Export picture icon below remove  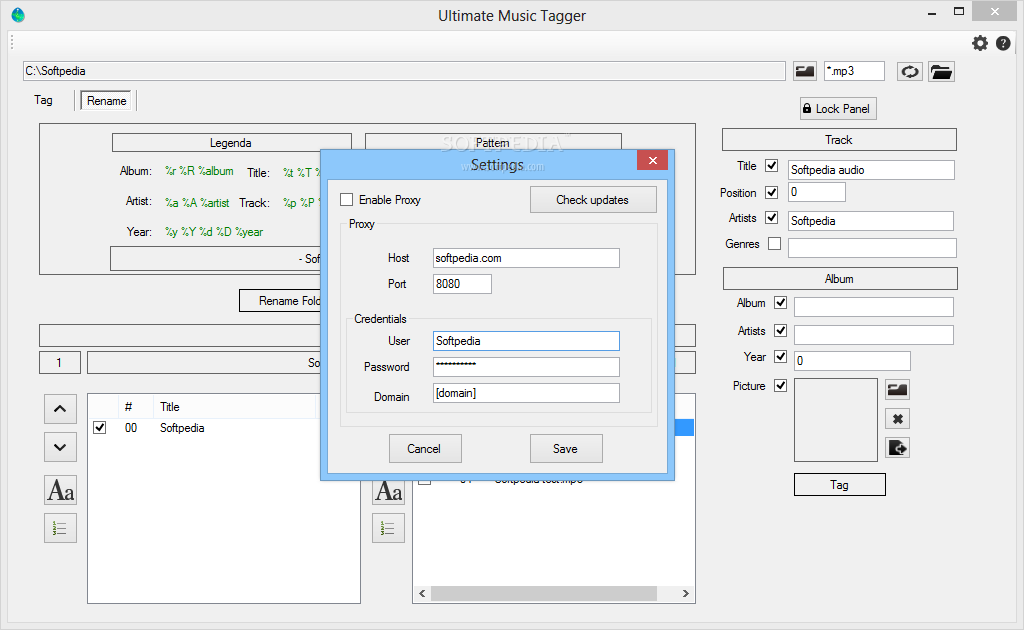pos(897,448)
